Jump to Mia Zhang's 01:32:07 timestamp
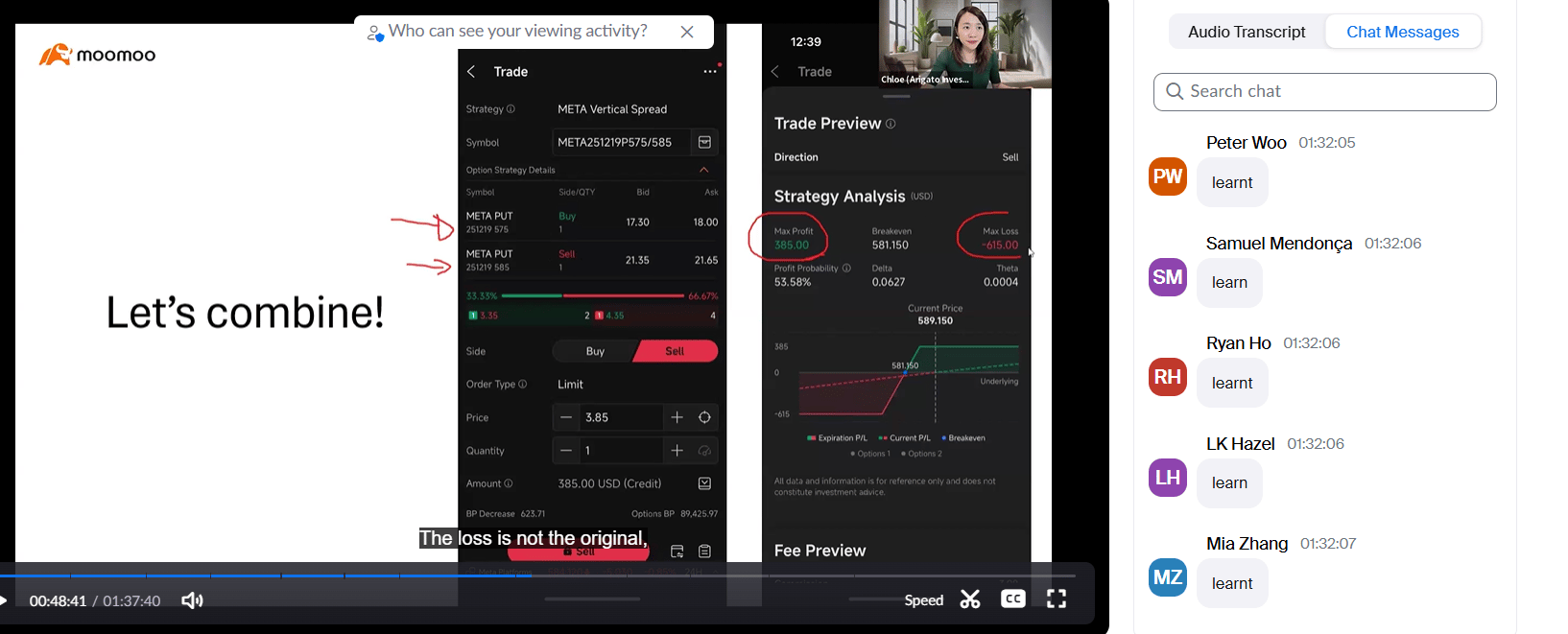Screen dimensions: 1568x634 (1328, 544)
